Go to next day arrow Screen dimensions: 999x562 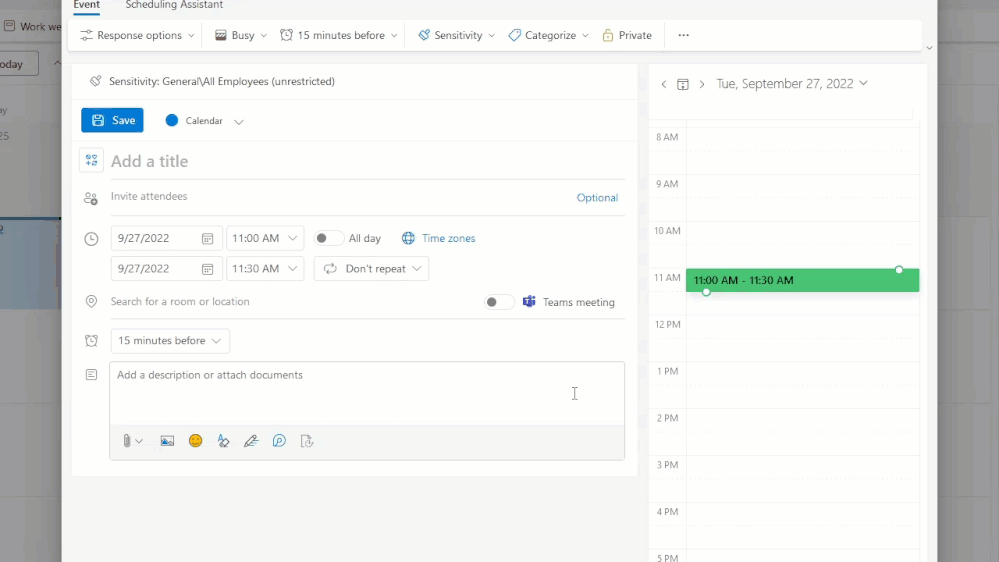tap(701, 84)
